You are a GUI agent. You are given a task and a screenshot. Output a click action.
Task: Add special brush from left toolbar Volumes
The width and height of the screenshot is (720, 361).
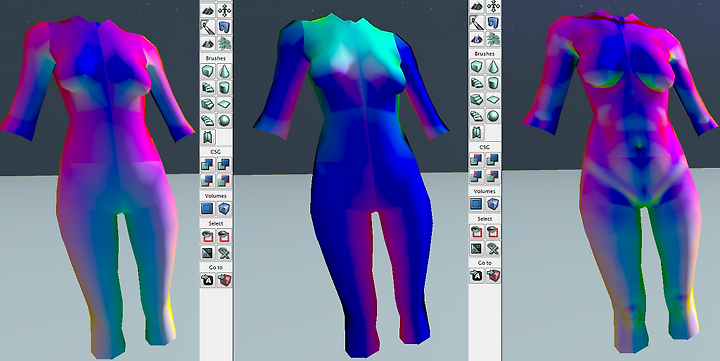(208, 209)
